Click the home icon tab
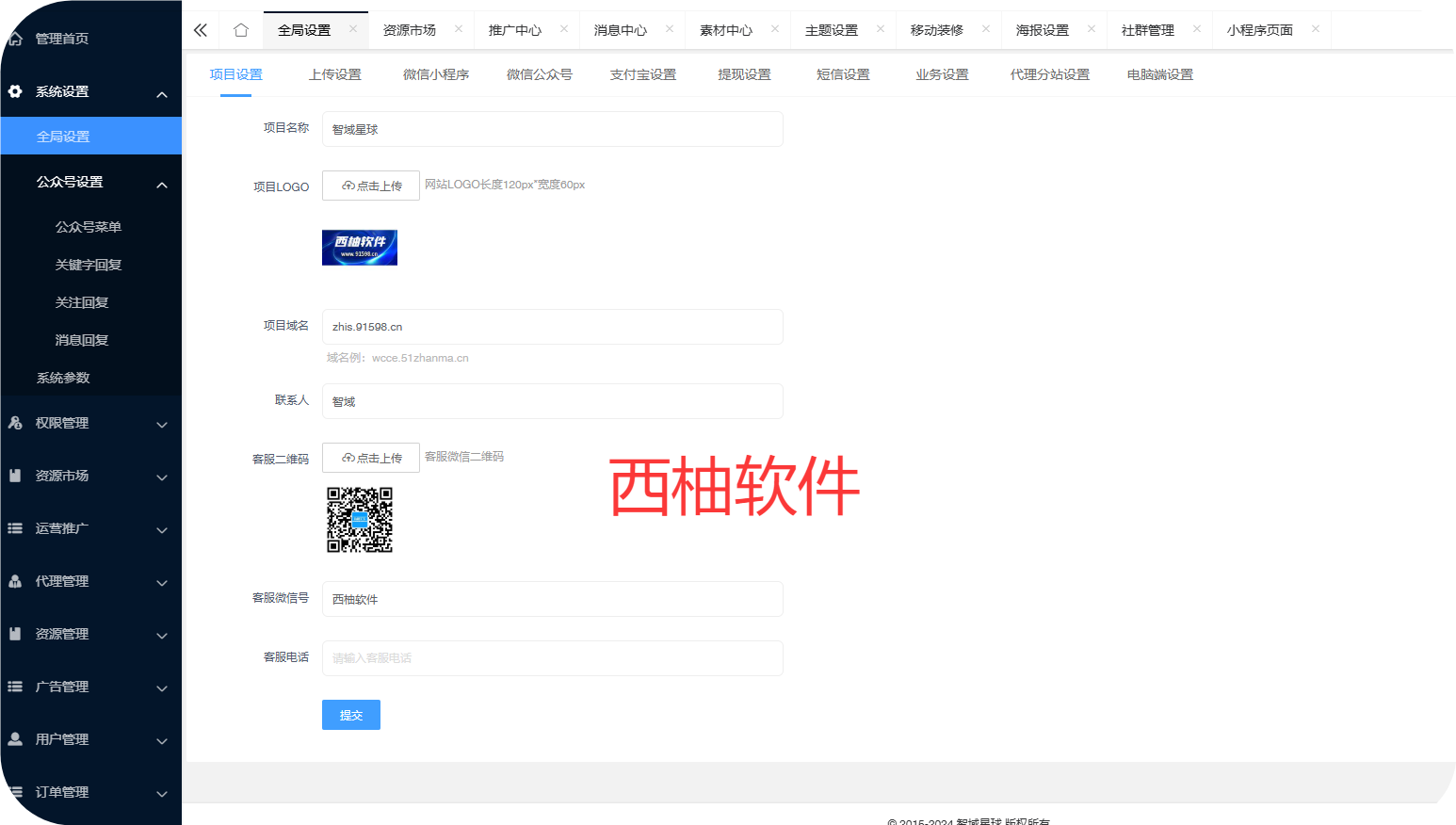 coord(241,30)
